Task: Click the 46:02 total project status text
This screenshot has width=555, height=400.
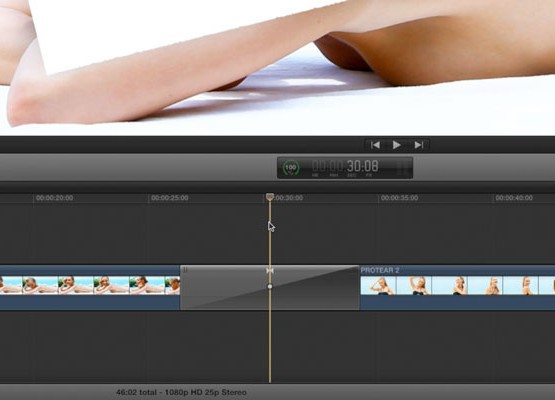Action: [181, 392]
